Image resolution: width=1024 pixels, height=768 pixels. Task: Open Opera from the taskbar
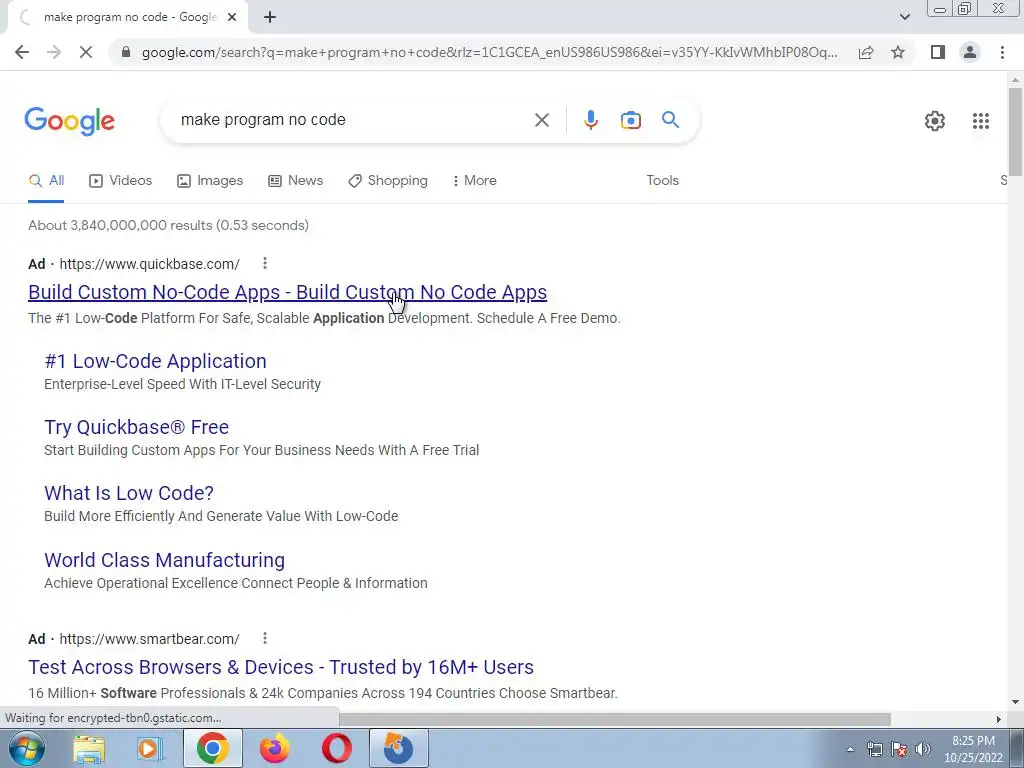[x=336, y=748]
